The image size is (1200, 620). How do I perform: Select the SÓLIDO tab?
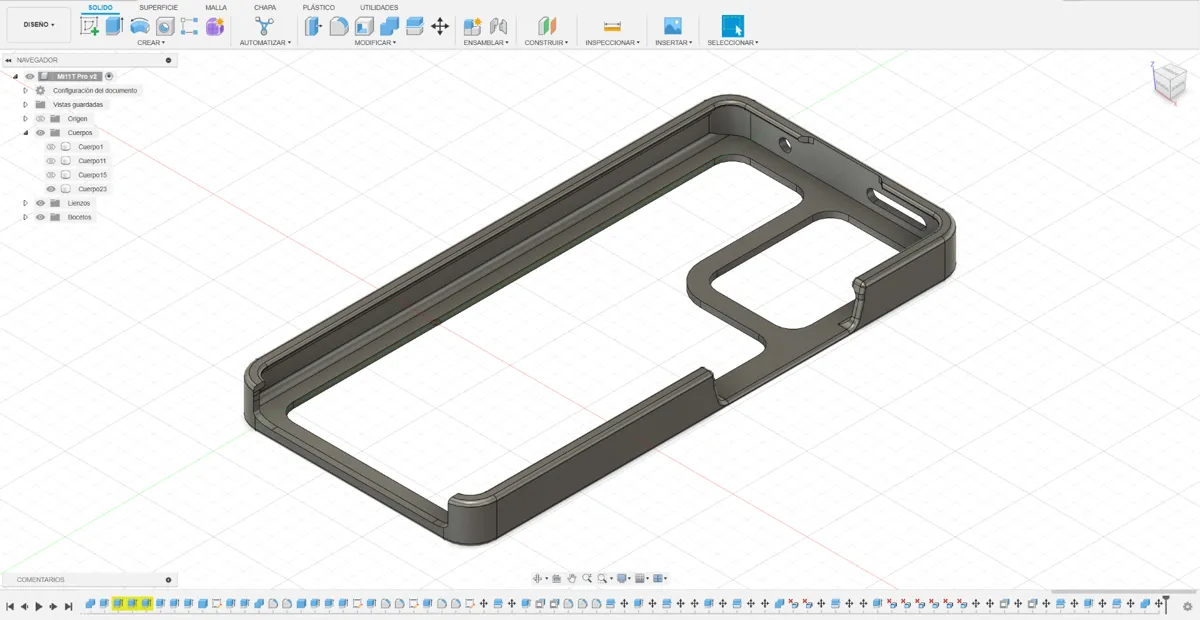click(100, 7)
